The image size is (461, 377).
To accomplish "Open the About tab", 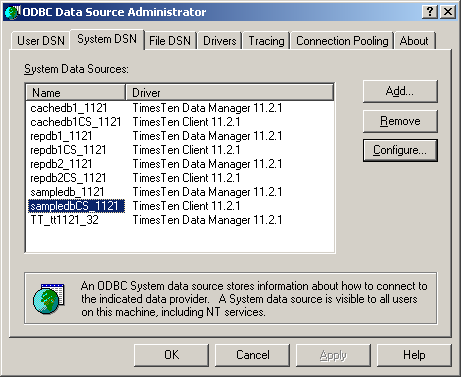I will (x=414, y=41).
